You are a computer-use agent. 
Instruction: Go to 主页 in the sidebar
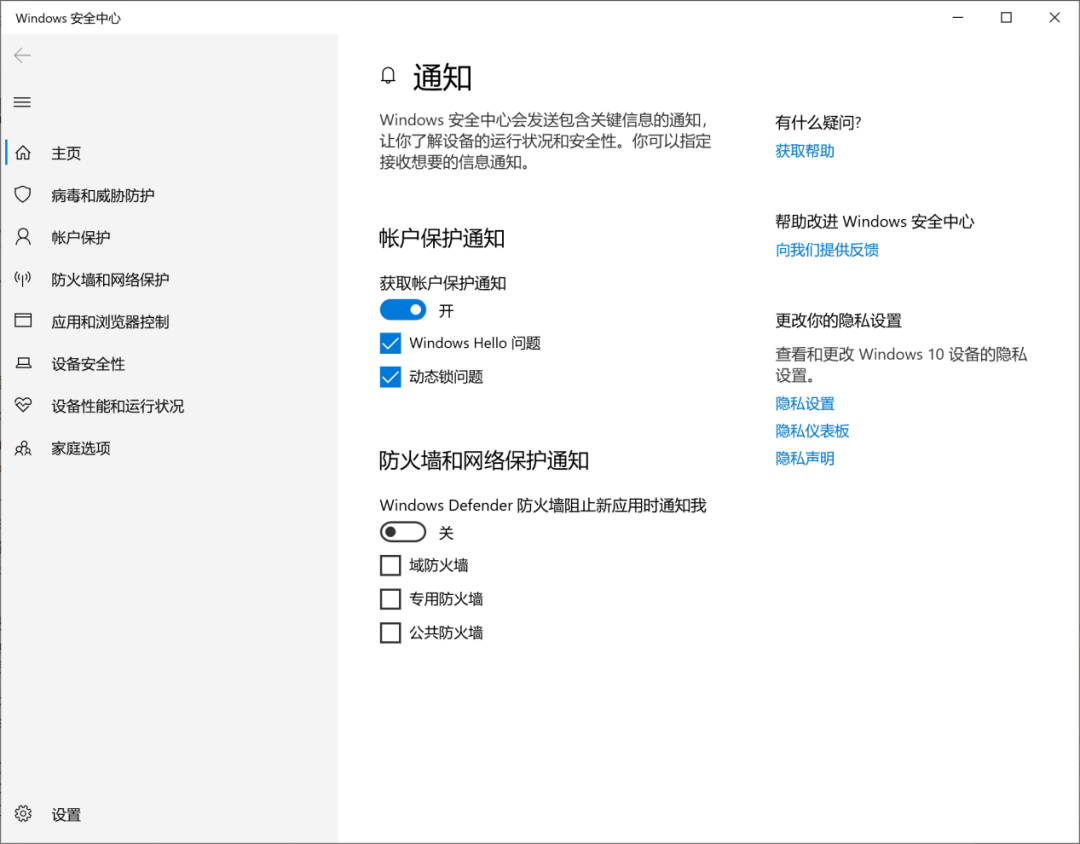[x=66, y=153]
